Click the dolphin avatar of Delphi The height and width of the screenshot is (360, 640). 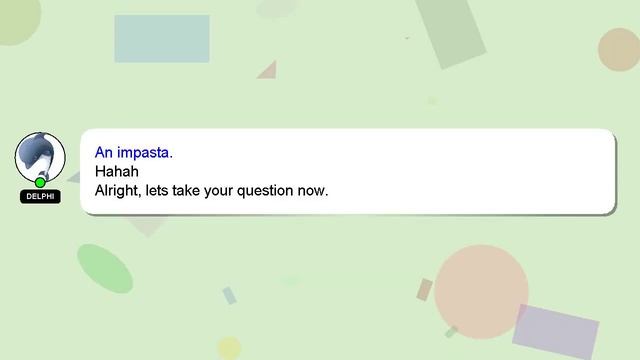pos(40,157)
